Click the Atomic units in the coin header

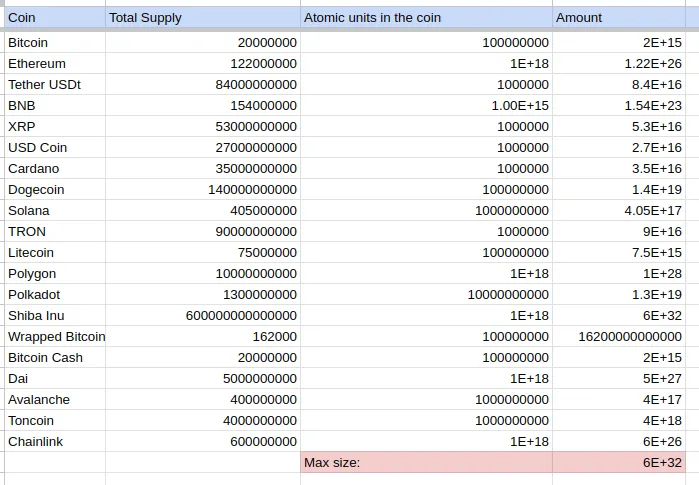pos(426,18)
